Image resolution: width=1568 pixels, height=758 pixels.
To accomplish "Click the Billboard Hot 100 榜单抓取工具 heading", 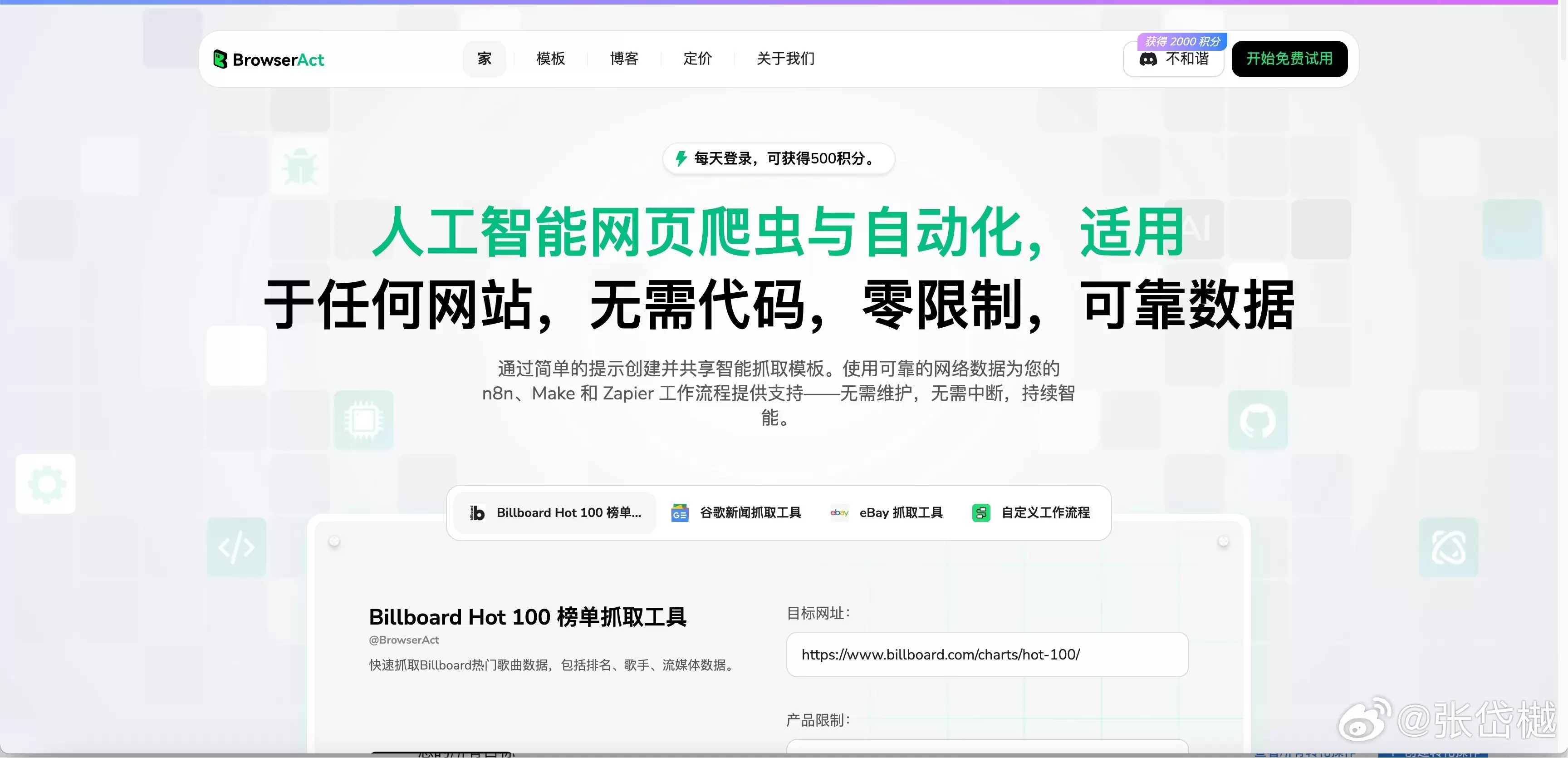I will (528, 617).
